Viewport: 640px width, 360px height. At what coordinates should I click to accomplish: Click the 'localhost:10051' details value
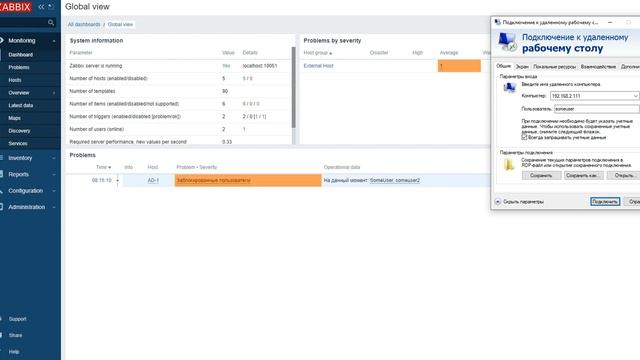pyautogui.click(x=260, y=66)
